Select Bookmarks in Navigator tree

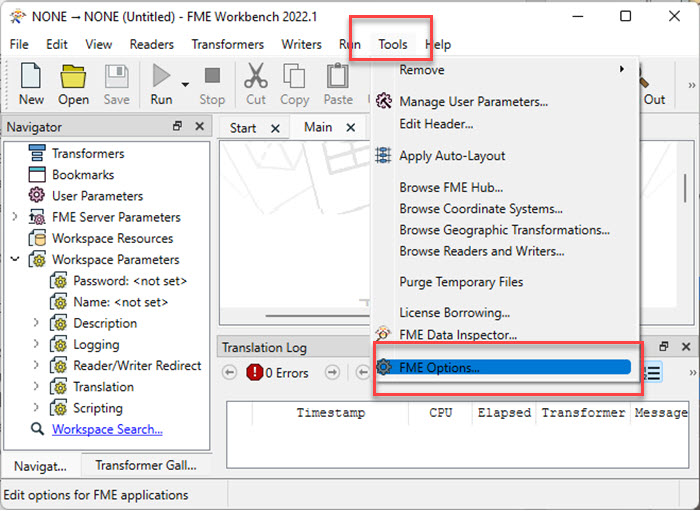[83, 175]
